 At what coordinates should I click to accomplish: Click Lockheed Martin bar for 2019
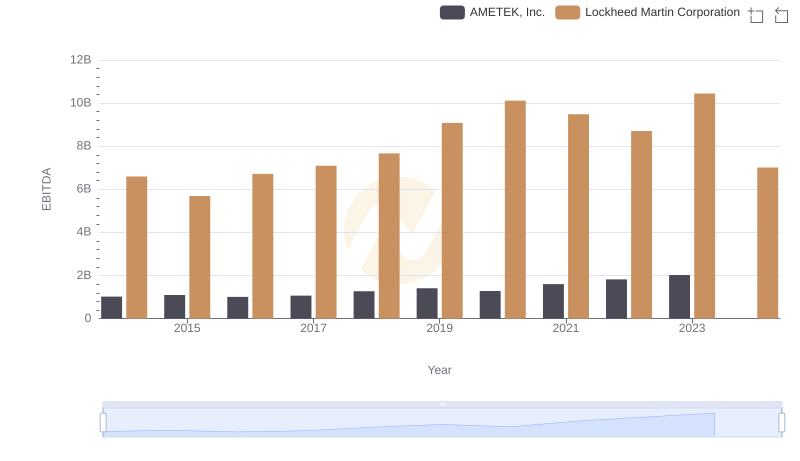(x=452, y=221)
